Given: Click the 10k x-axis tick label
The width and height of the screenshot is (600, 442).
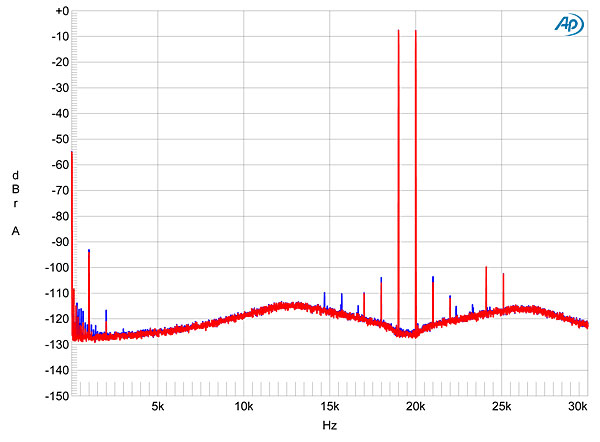Looking at the screenshot, I should 243,407.
